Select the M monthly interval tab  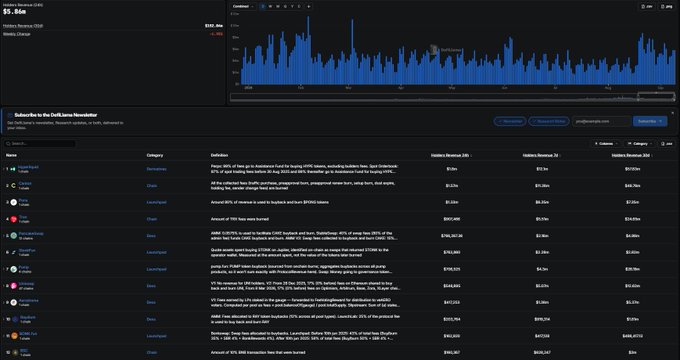click(278, 7)
